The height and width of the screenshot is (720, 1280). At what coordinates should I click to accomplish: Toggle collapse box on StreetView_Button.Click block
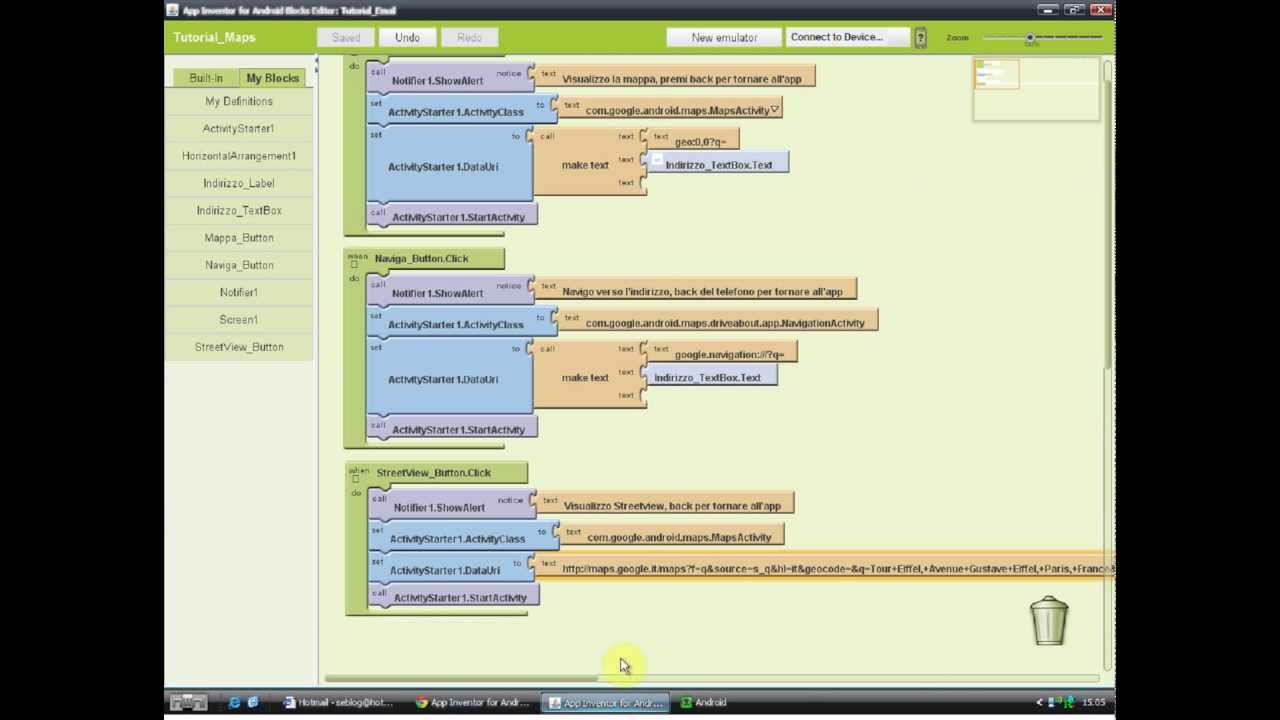coord(355,479)
